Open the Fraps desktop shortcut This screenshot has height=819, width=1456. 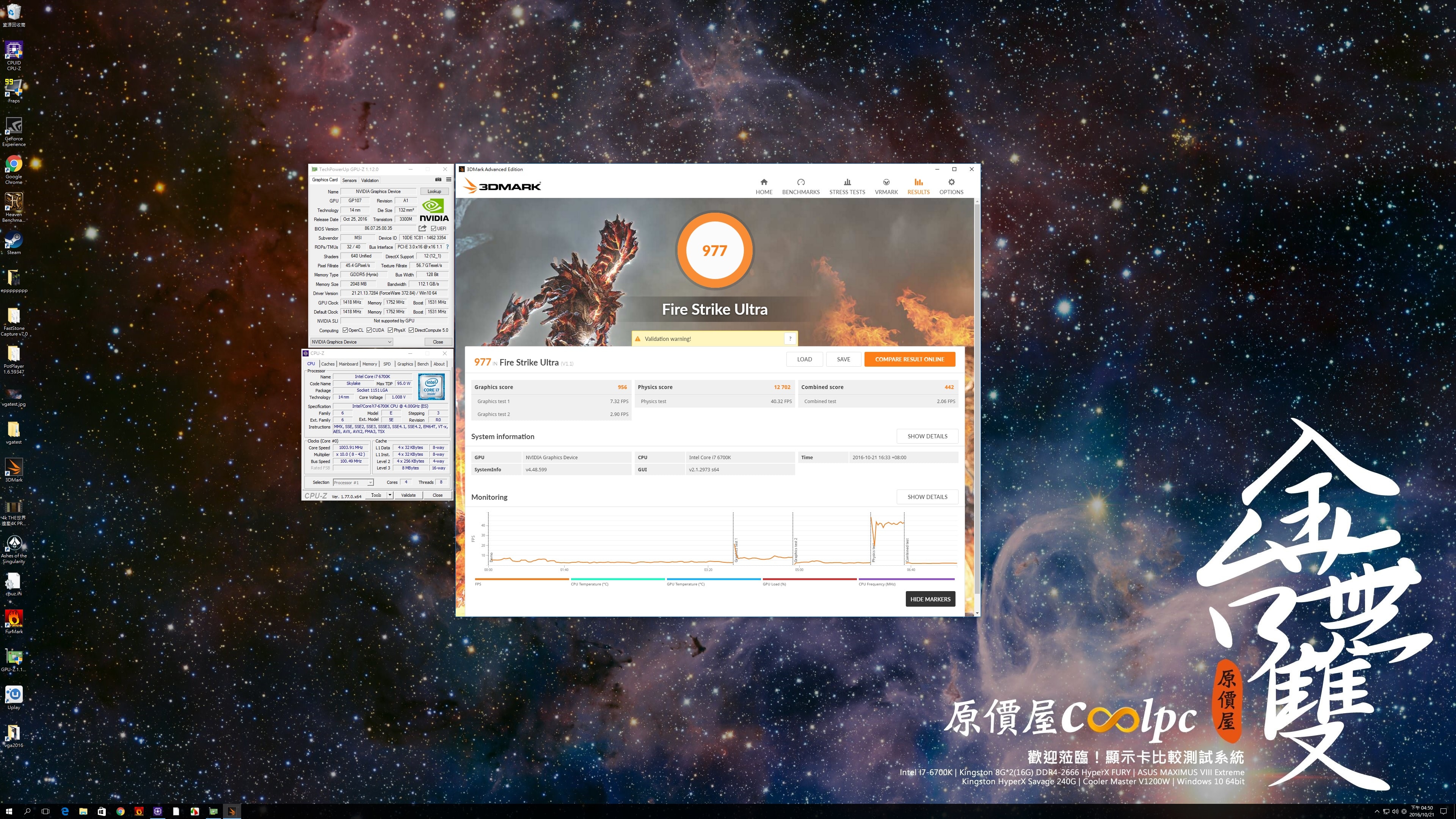(x=14, y=91)
